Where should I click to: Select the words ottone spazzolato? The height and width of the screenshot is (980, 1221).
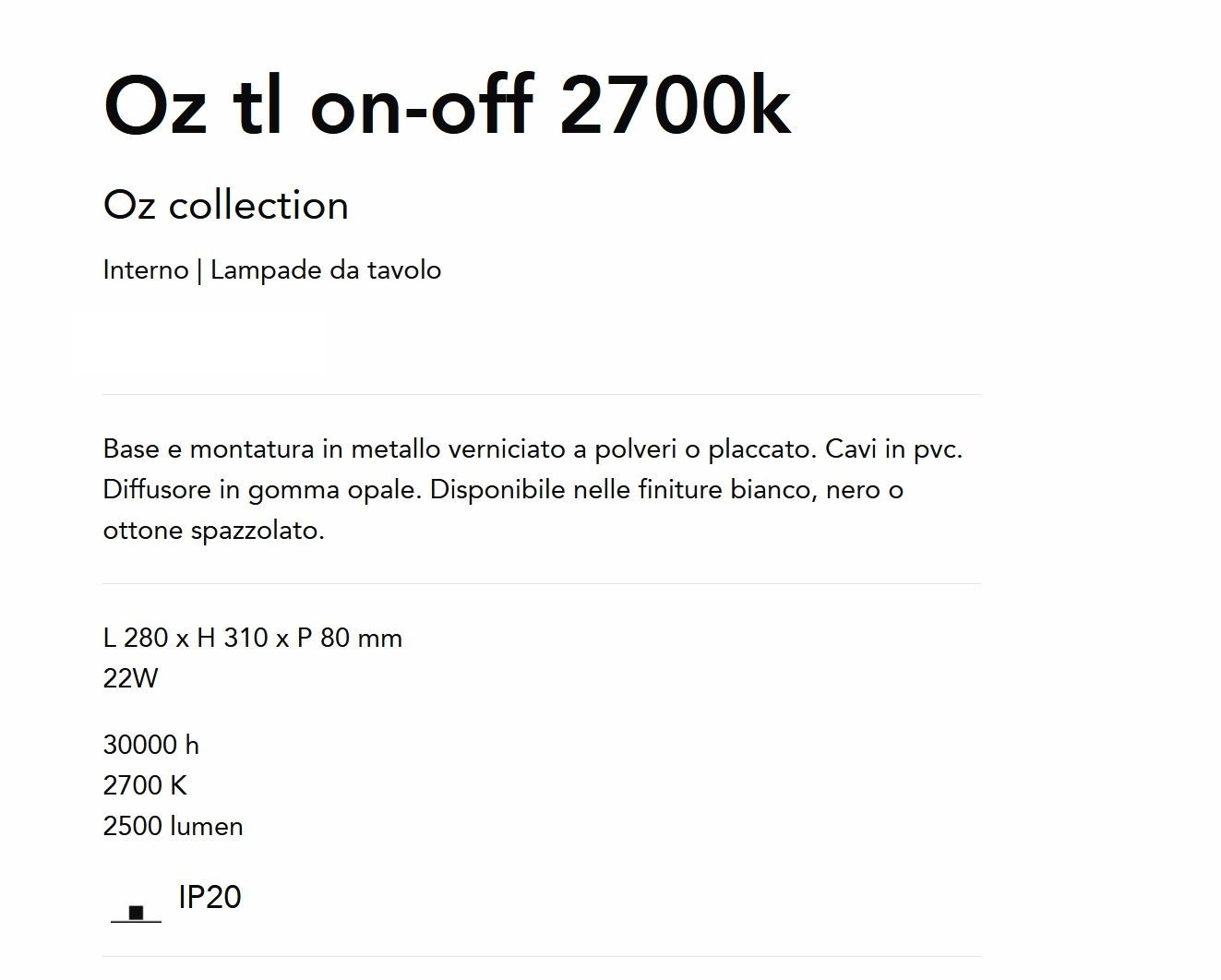point(214,531)
